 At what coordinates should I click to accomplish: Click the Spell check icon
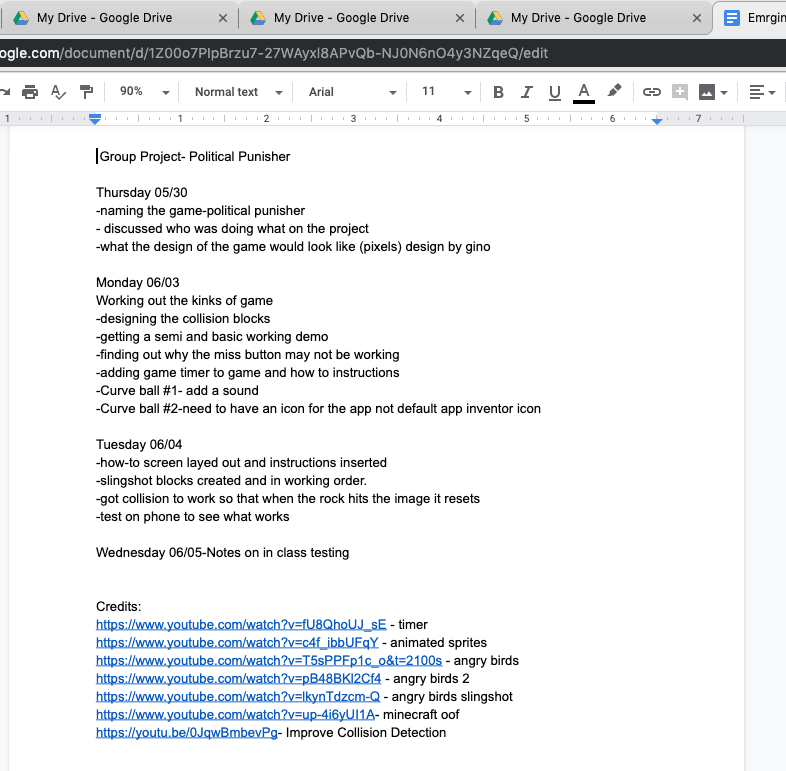58,92
